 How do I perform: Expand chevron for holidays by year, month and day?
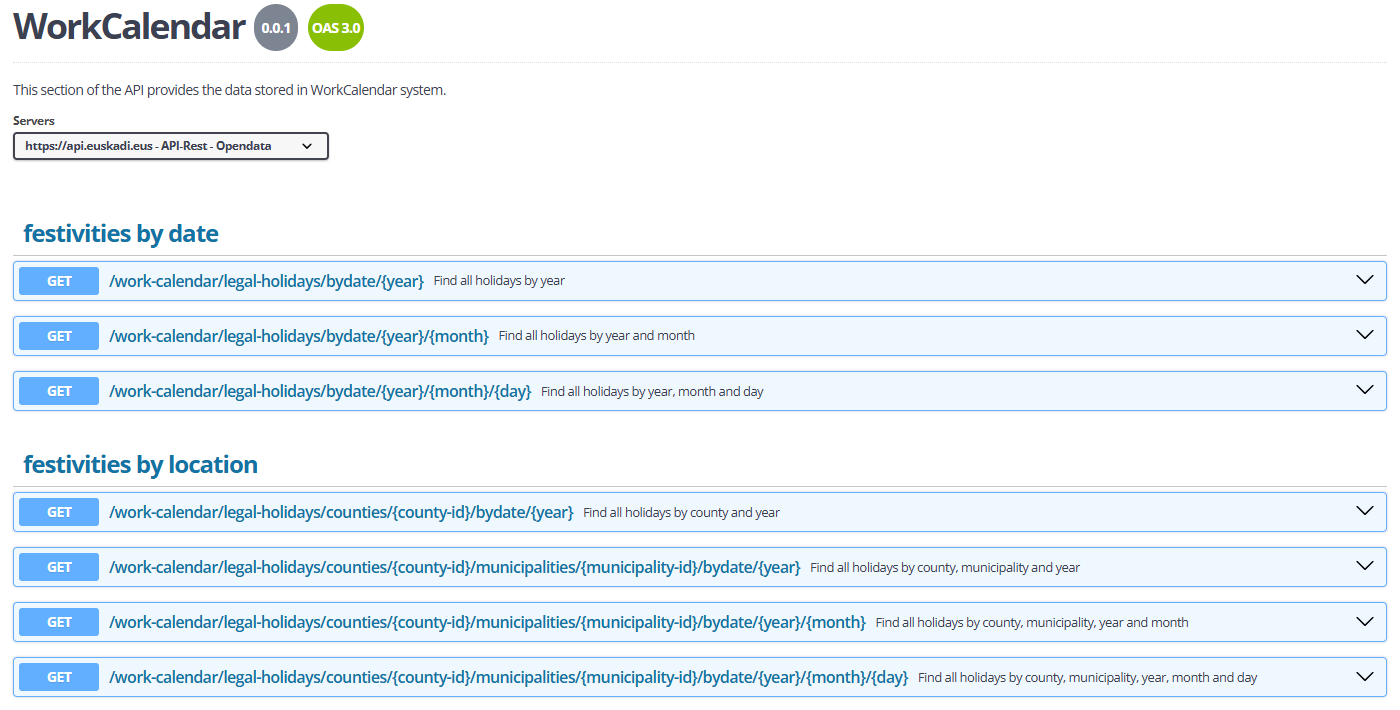tap(1365, 390)
